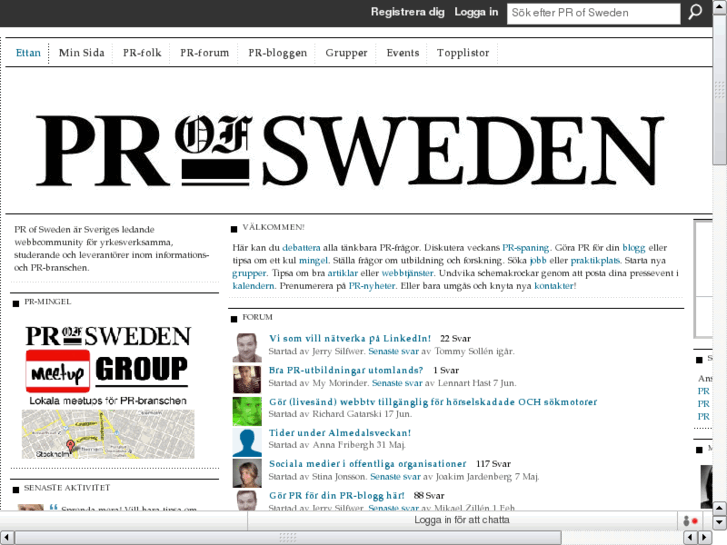727x545 pixels.
Task: Open the Ettan tab
Action: [28, 53]
